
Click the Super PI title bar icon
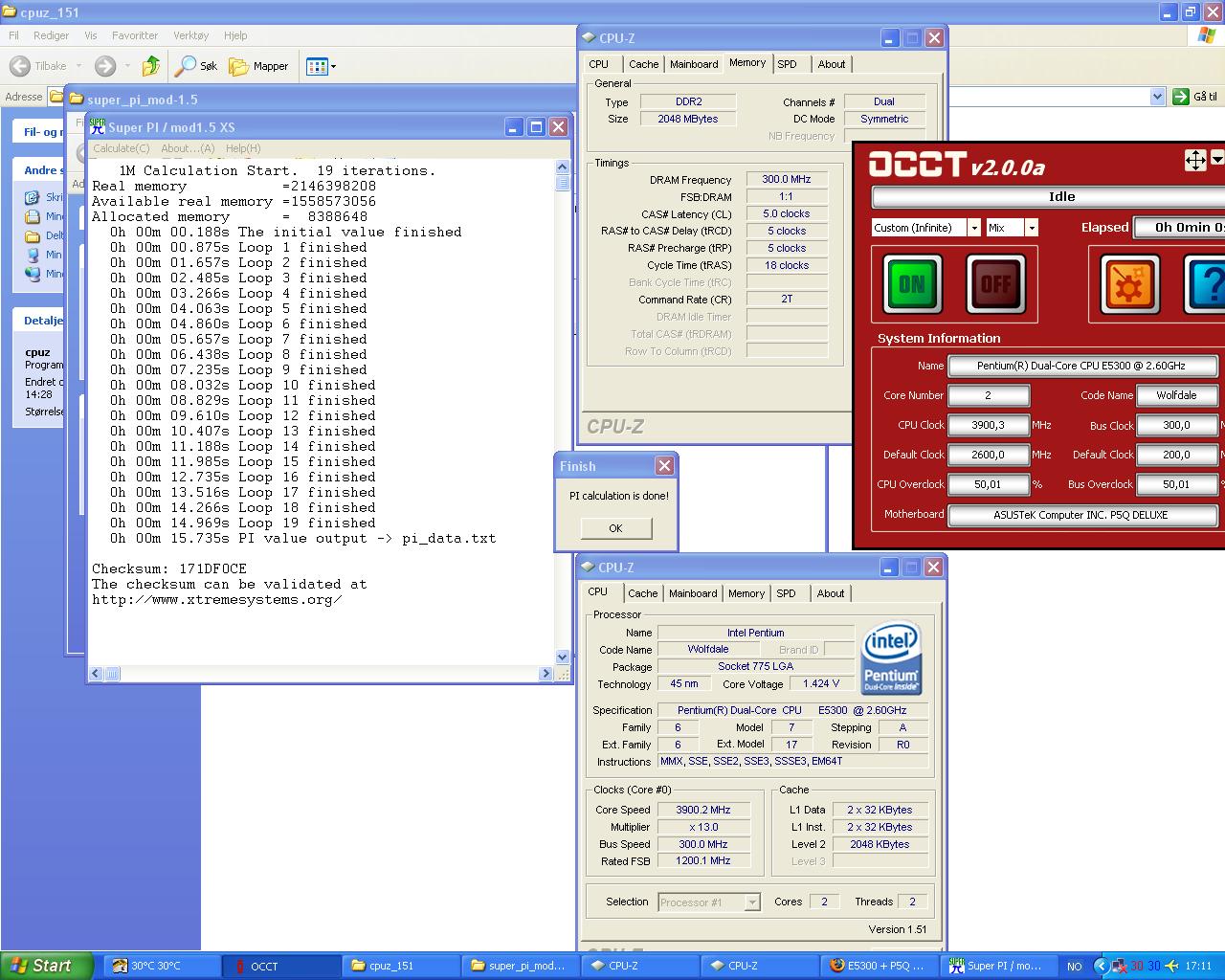coord(97,126)
